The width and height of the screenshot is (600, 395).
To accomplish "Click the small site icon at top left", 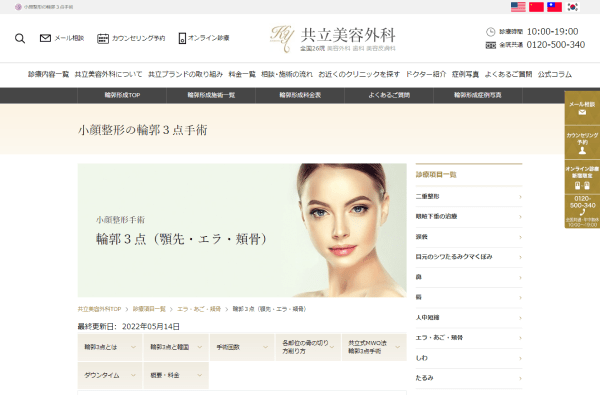I will point(18,7).
